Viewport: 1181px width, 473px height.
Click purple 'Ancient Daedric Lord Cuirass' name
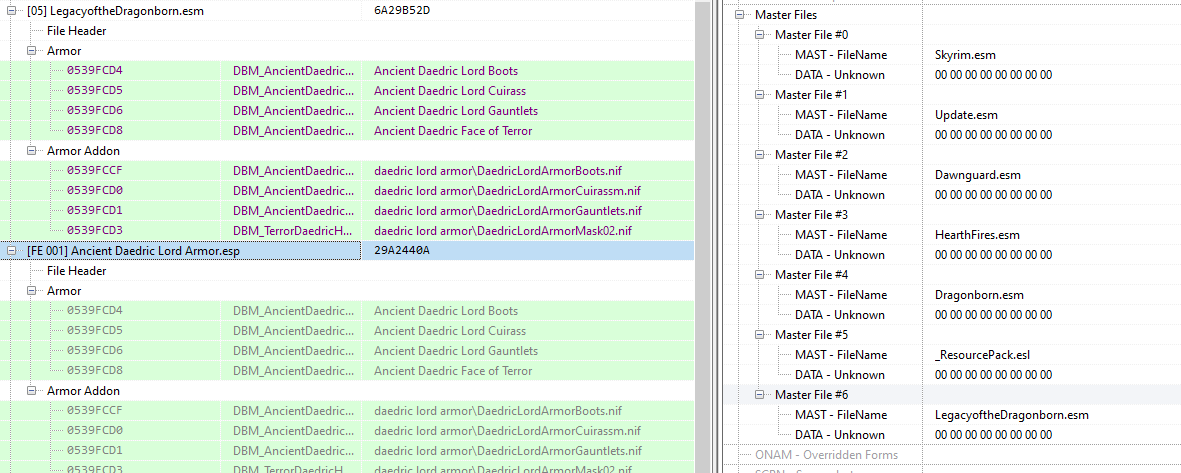pos(450,91)
